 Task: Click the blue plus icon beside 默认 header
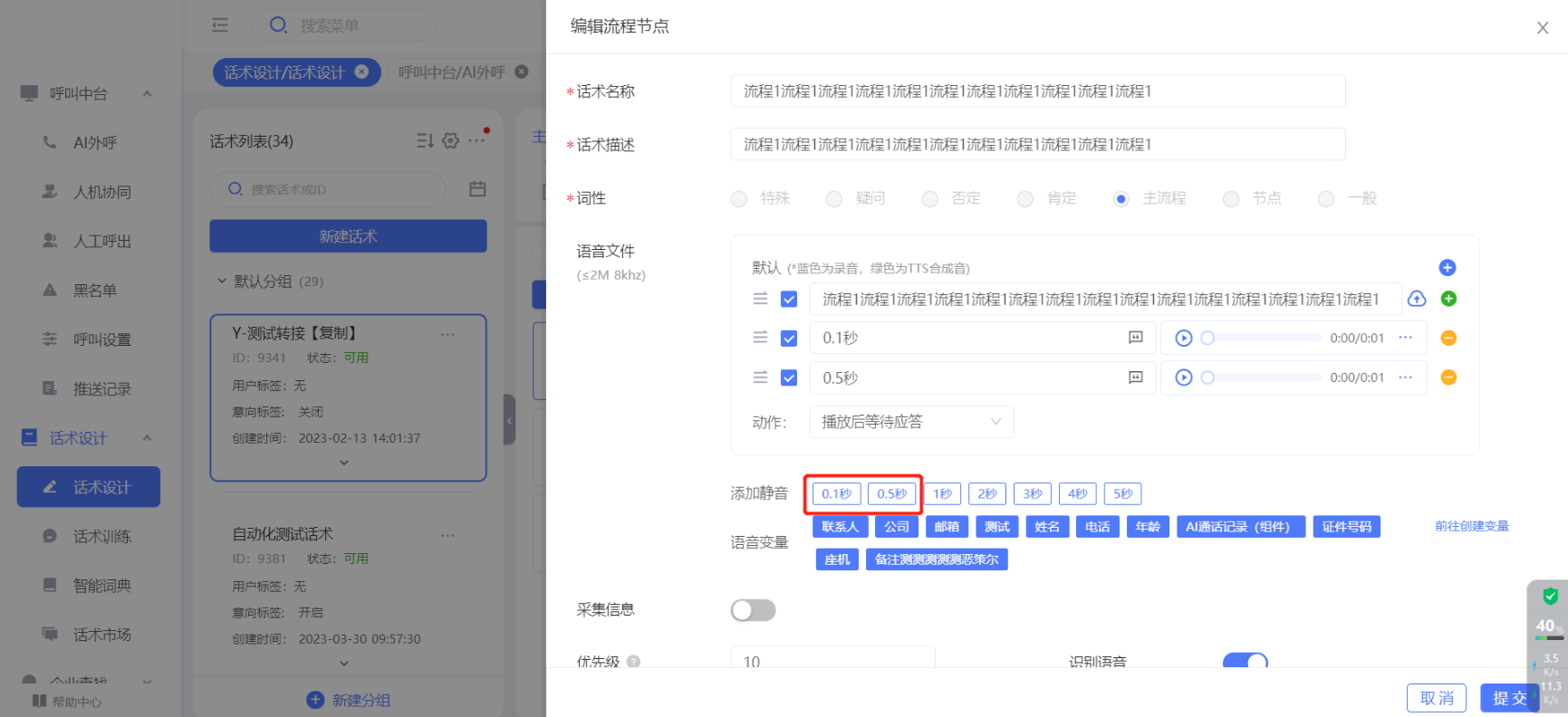click(1447, 267)
